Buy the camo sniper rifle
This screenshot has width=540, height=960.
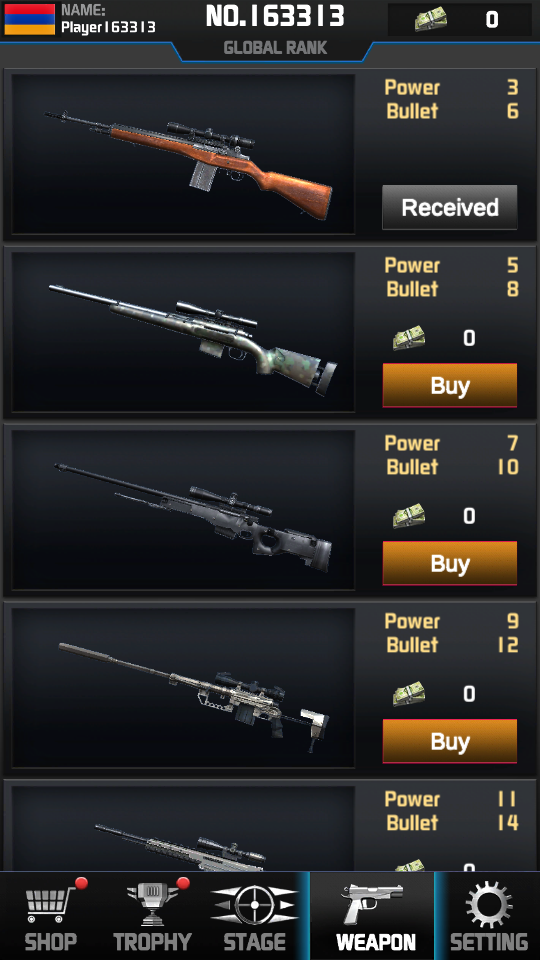coord(450,386)
